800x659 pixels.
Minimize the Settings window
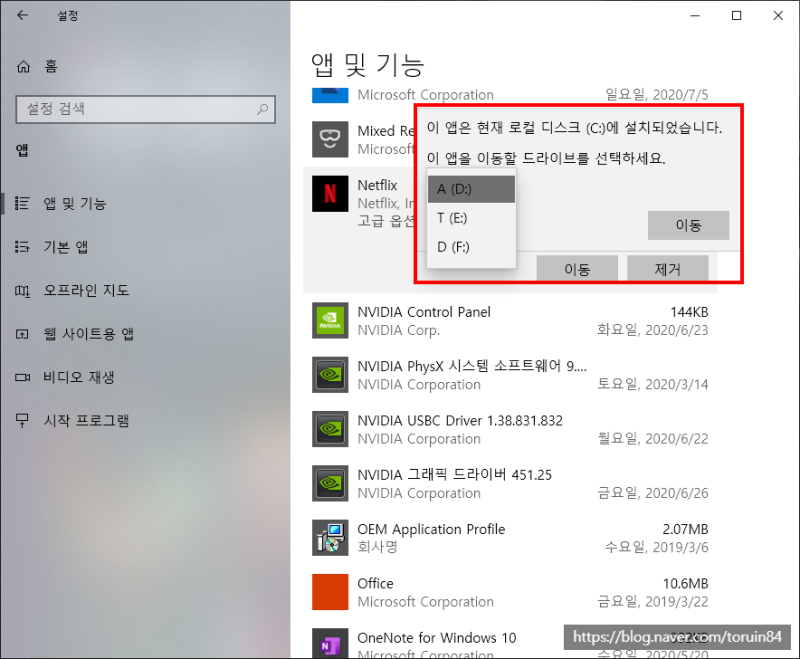695,16
